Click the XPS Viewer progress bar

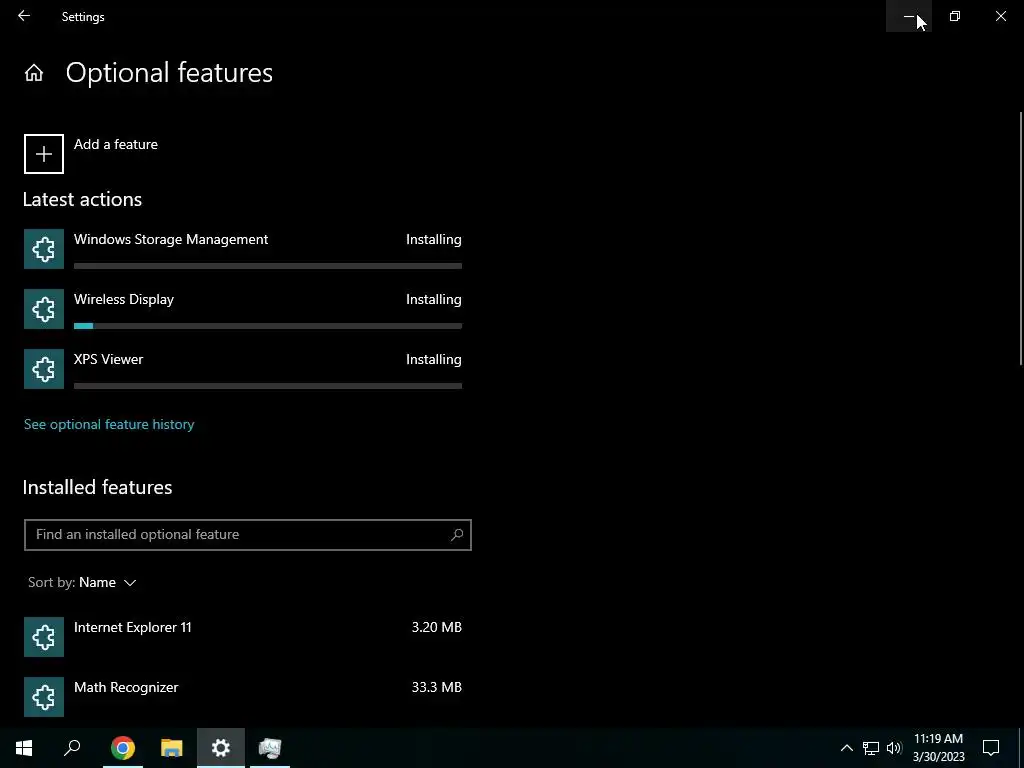tap(268, 386)
